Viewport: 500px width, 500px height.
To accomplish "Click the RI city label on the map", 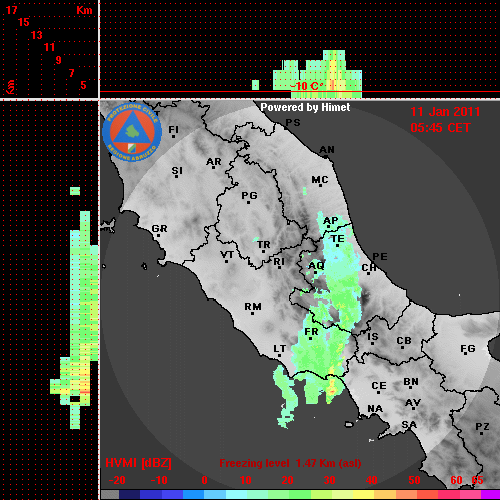I will 279,262.
